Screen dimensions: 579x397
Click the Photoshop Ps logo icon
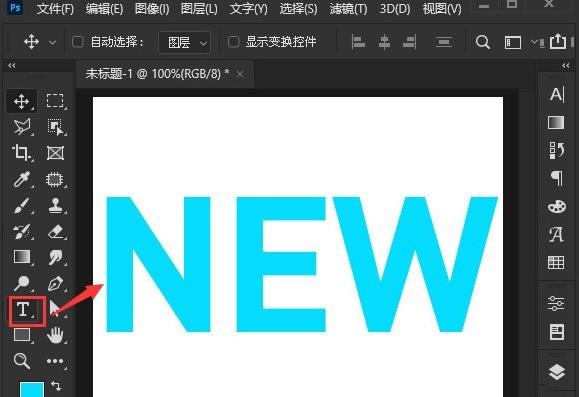(15, 7)
